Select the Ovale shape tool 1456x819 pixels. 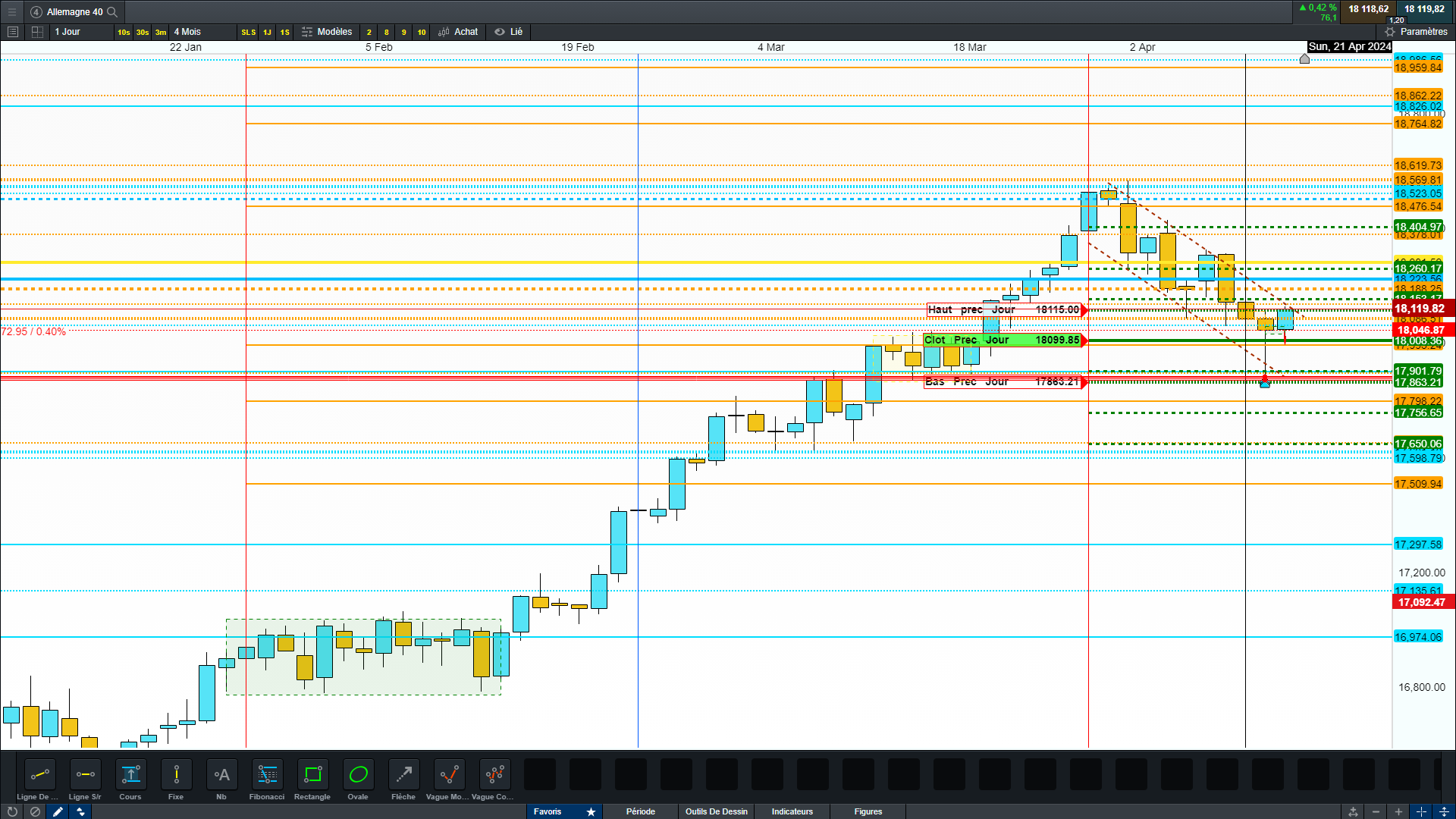358,775
